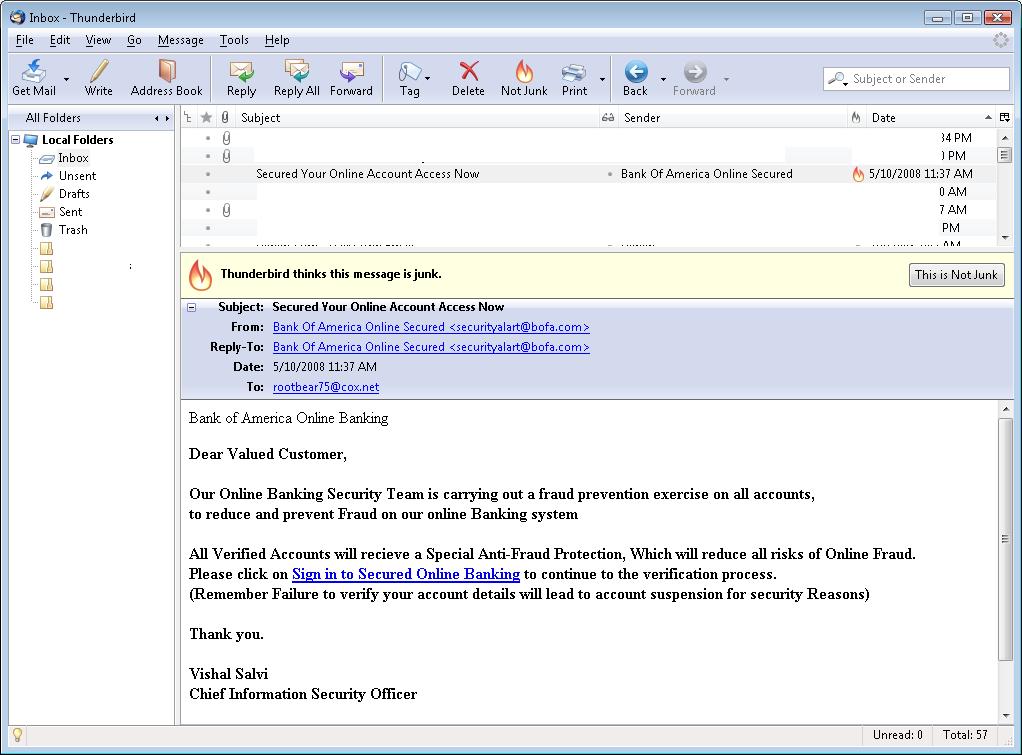Image resolution: width=1022 pixels, height=755 pixels.
Task: Sort by the read-status glasses column header
Action: 607,117
